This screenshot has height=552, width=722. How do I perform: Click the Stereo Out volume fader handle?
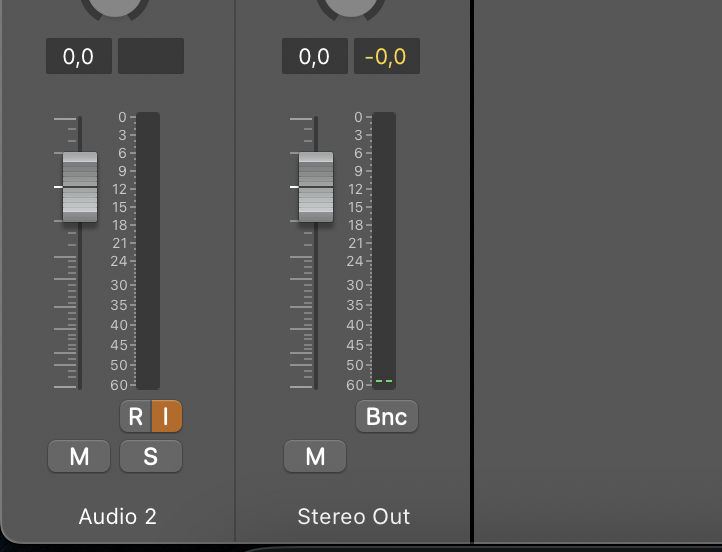316,187
